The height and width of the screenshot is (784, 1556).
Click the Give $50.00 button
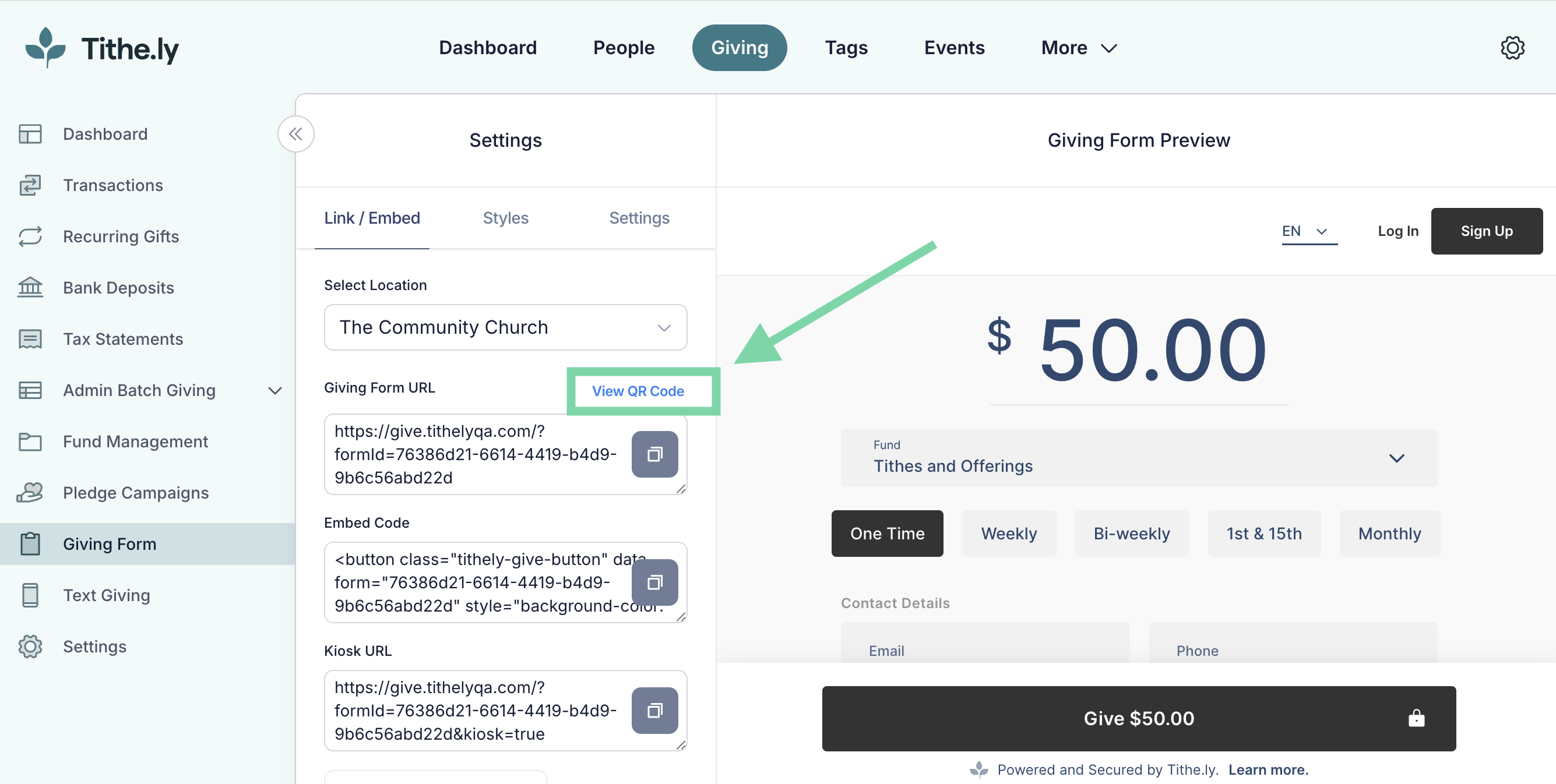click(x=1139, y=718)
